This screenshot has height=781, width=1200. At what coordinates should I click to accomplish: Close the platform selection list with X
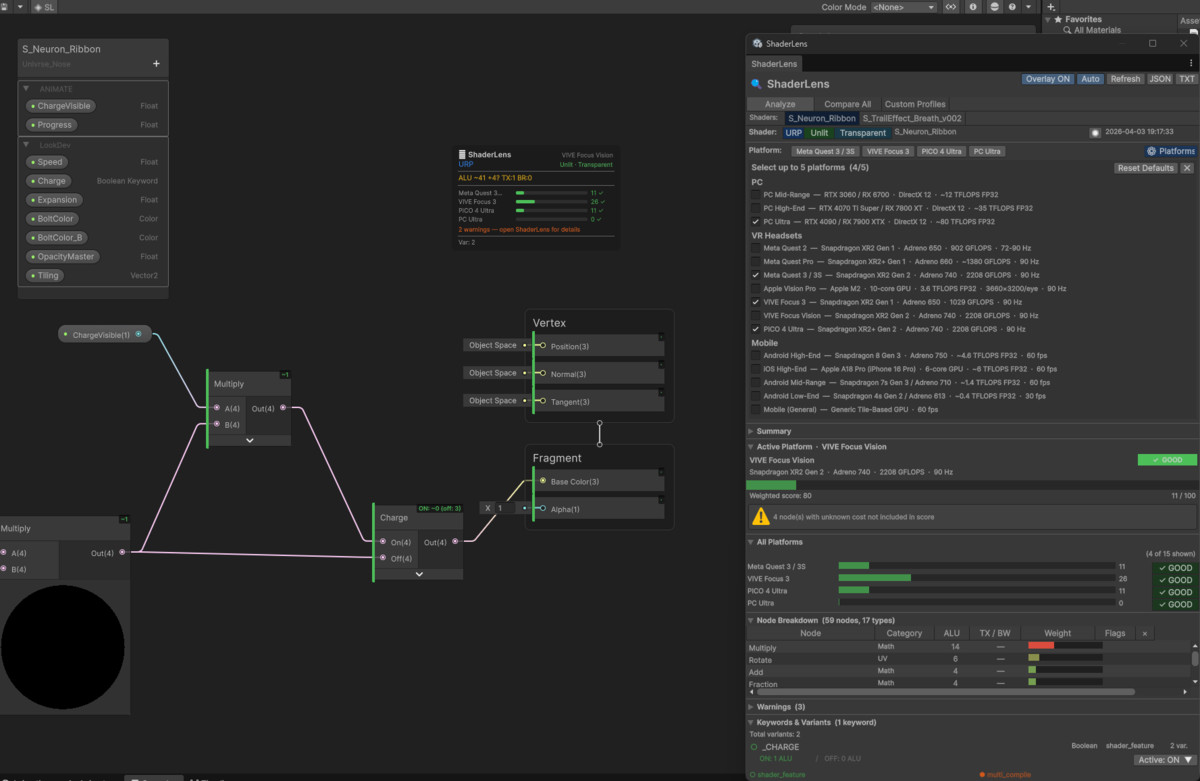tap(1187, 168)
